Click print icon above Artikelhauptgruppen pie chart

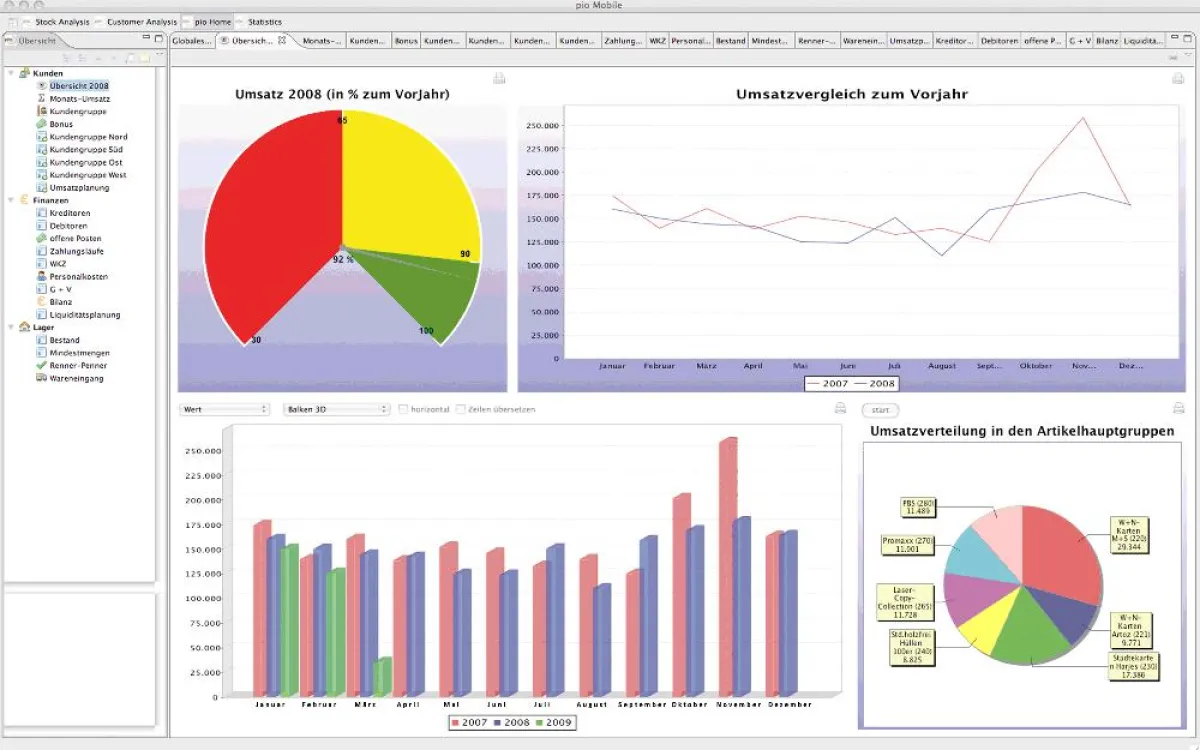click(x=1178, y=408)
